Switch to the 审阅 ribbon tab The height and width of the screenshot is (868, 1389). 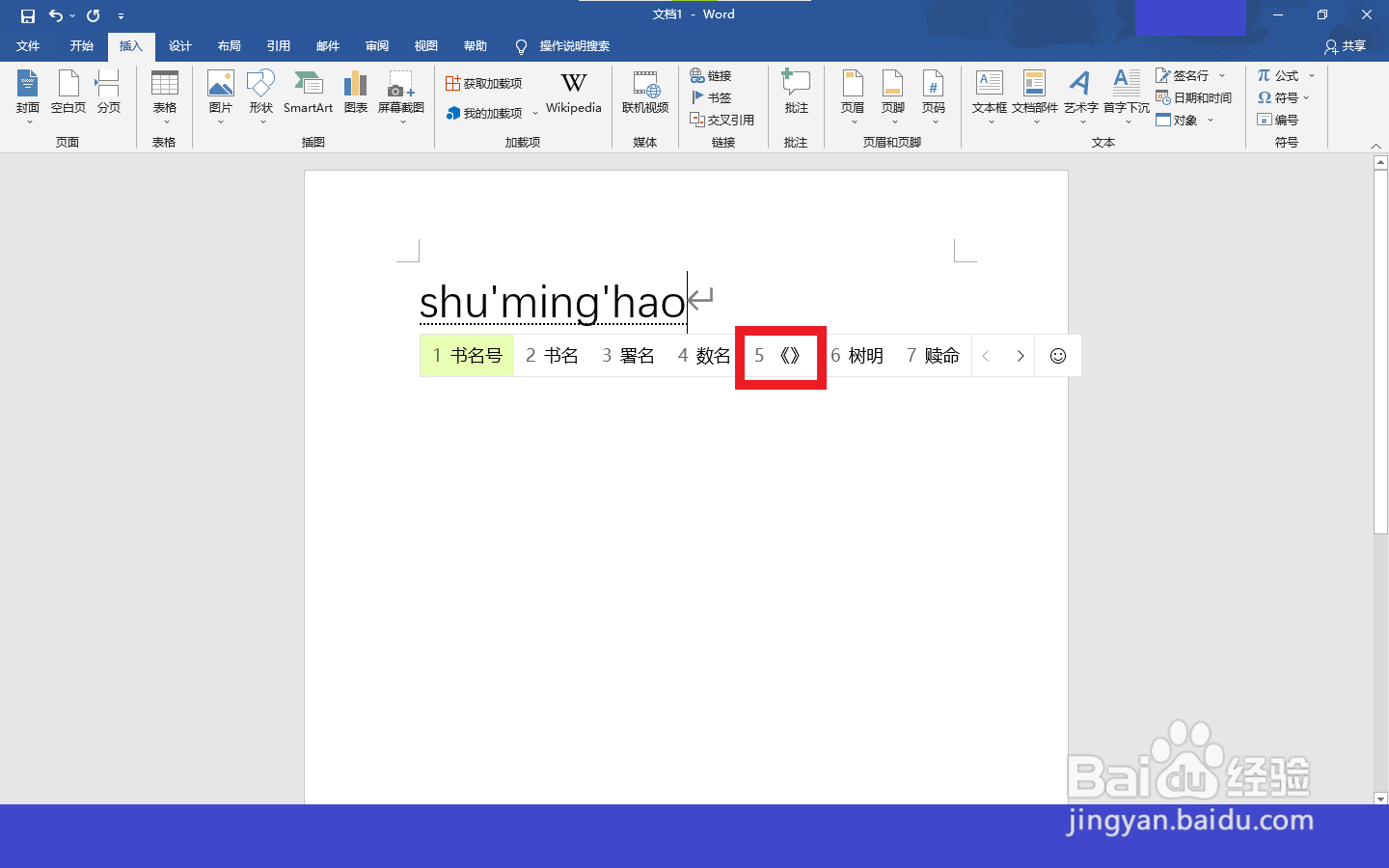click(377, 46)
